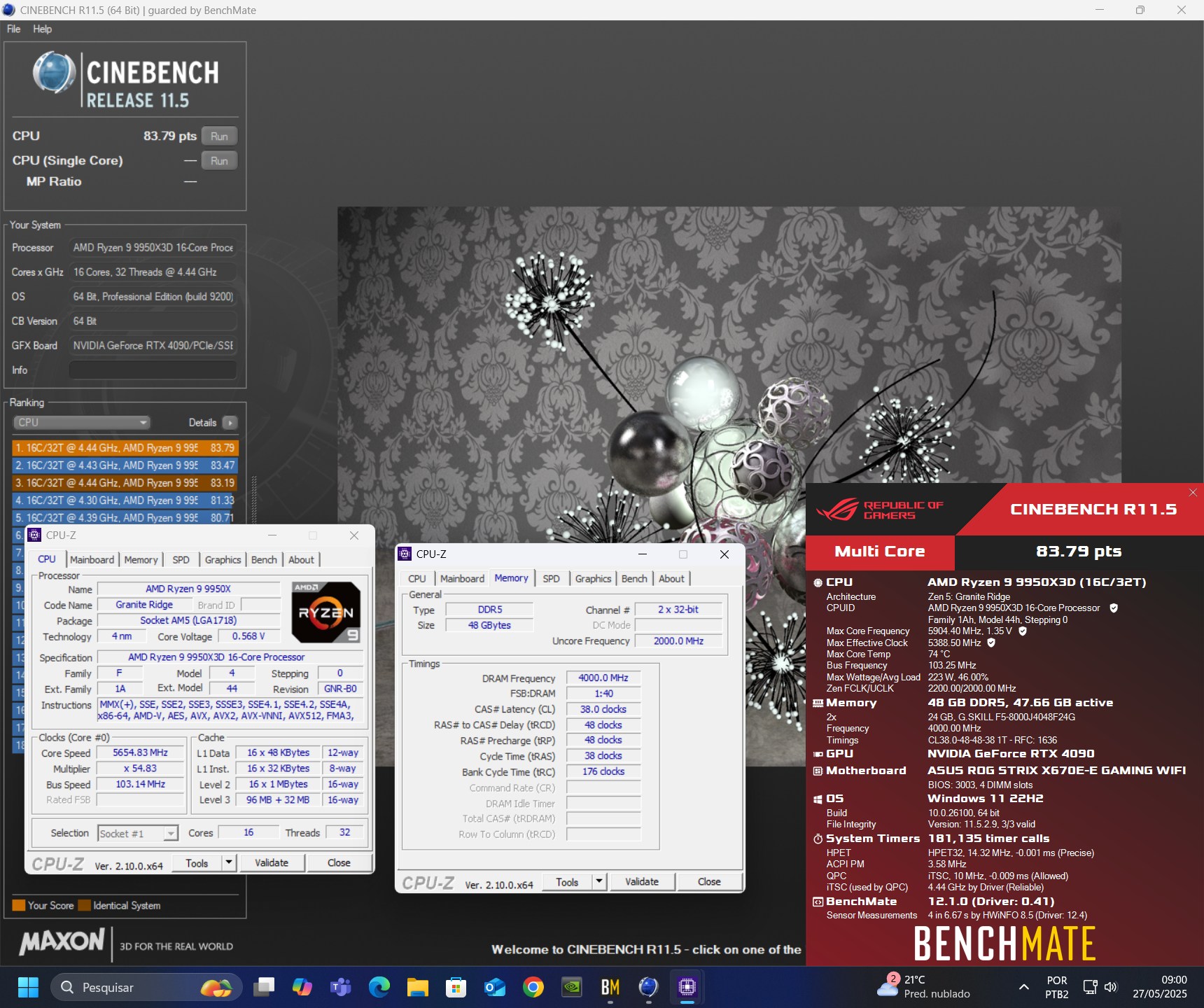Open the NVIDIA app from the taskbar
Viewport: 1204px width, 1008px height.
pos(572,987)
